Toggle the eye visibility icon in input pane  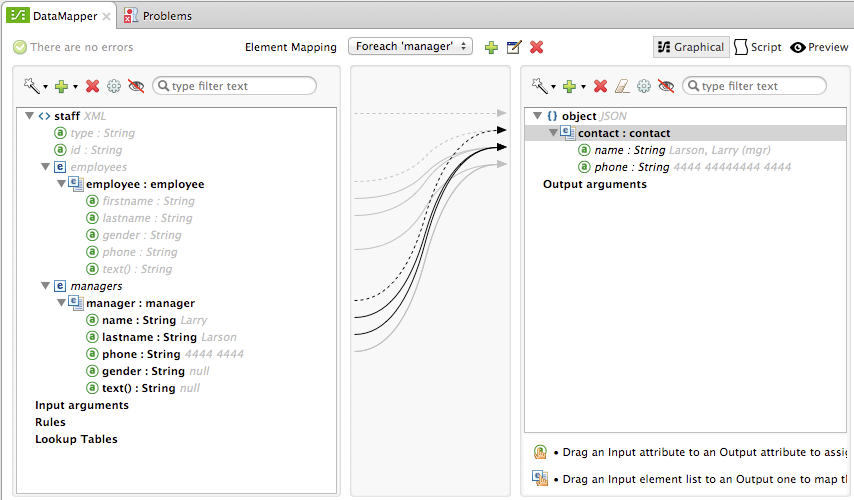tap(136, 86)
